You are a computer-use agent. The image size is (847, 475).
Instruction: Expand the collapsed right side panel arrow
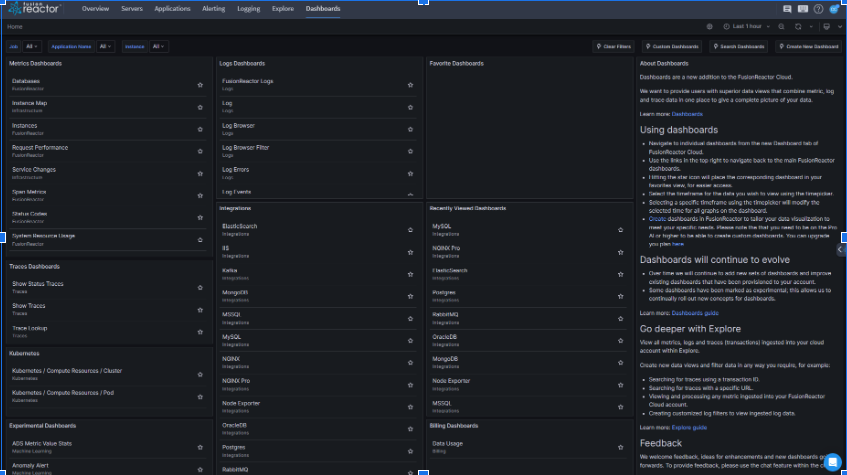[x=841, y=250]
